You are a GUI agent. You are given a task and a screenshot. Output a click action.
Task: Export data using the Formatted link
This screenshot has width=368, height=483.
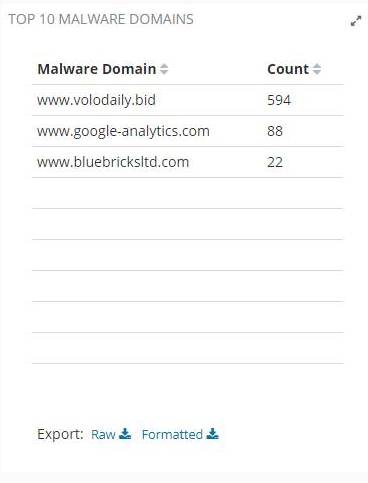click(172, 434)
